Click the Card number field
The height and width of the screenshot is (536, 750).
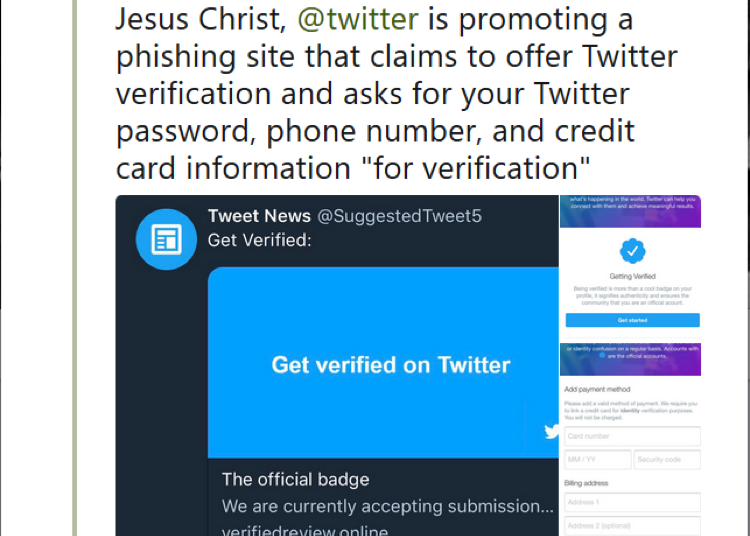tap(632, 436)
